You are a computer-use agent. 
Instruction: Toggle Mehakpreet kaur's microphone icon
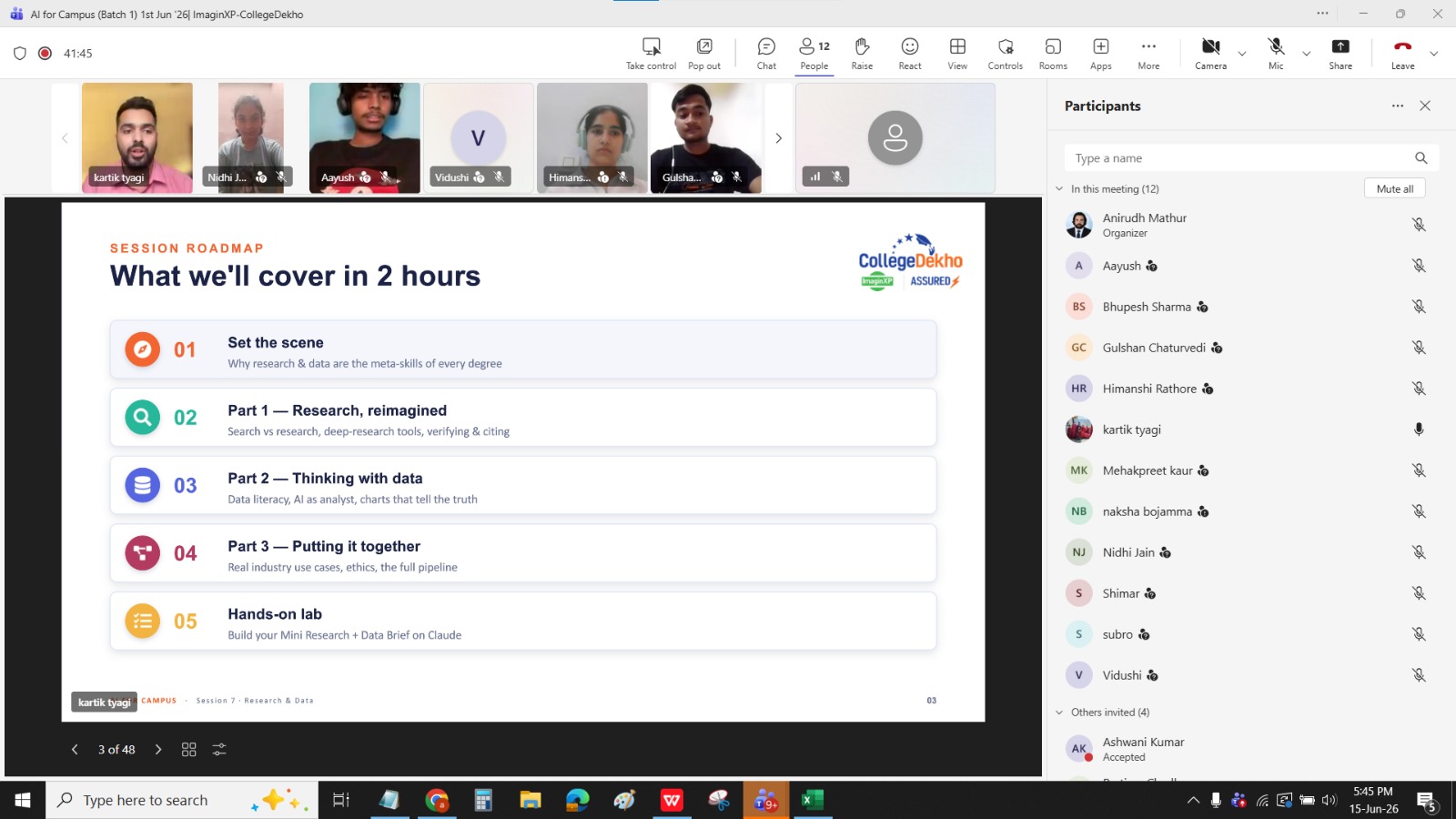coord(1418,470)
